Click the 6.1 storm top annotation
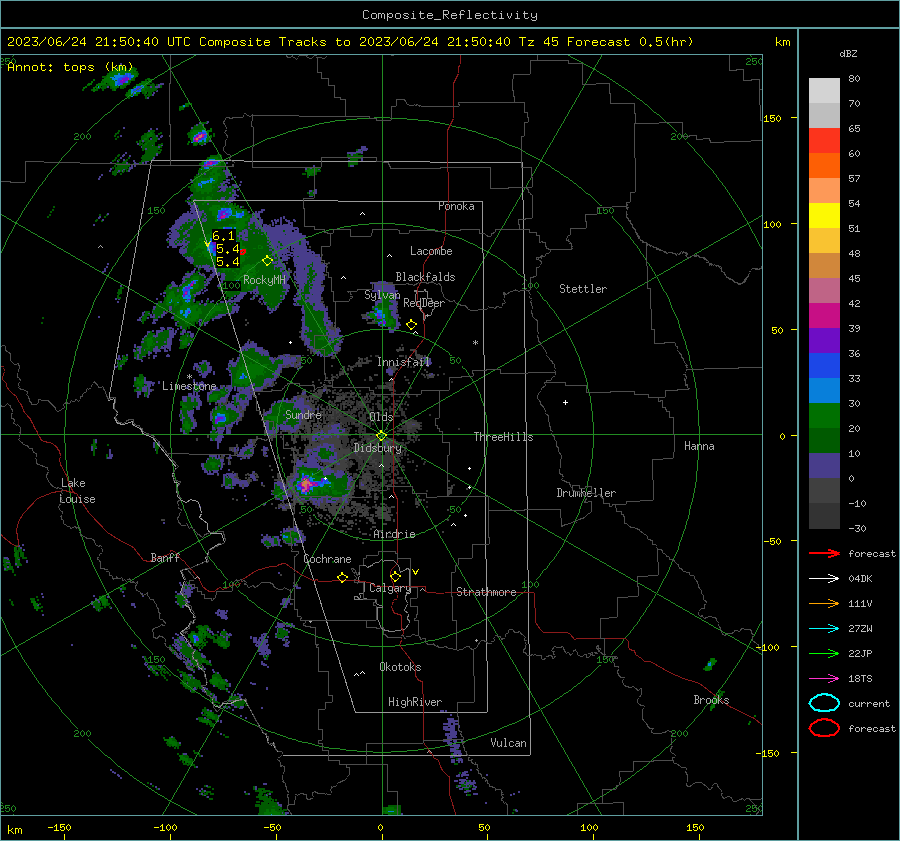Viewport: 900px width, 841px height. [223, 235]
